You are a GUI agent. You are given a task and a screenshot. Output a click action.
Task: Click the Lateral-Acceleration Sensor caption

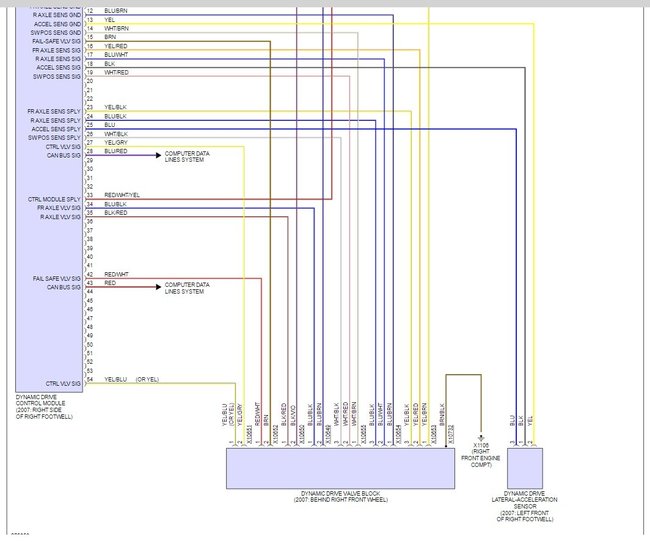pyautogui.click(x=524, y=506)
